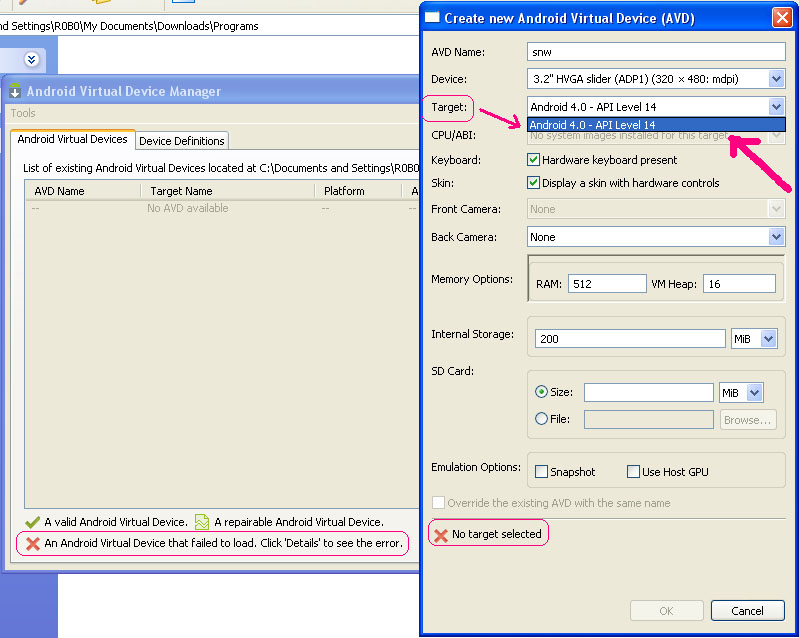Click the Target Name column header
The image size is (799, 638).
click(x=228, y=191)
